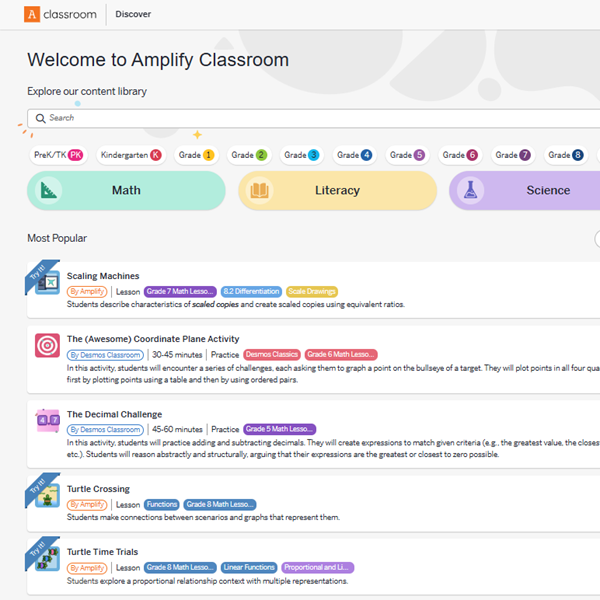Select the Science subject category
This screenshot has width=600, height=600.
pos(530,190)
